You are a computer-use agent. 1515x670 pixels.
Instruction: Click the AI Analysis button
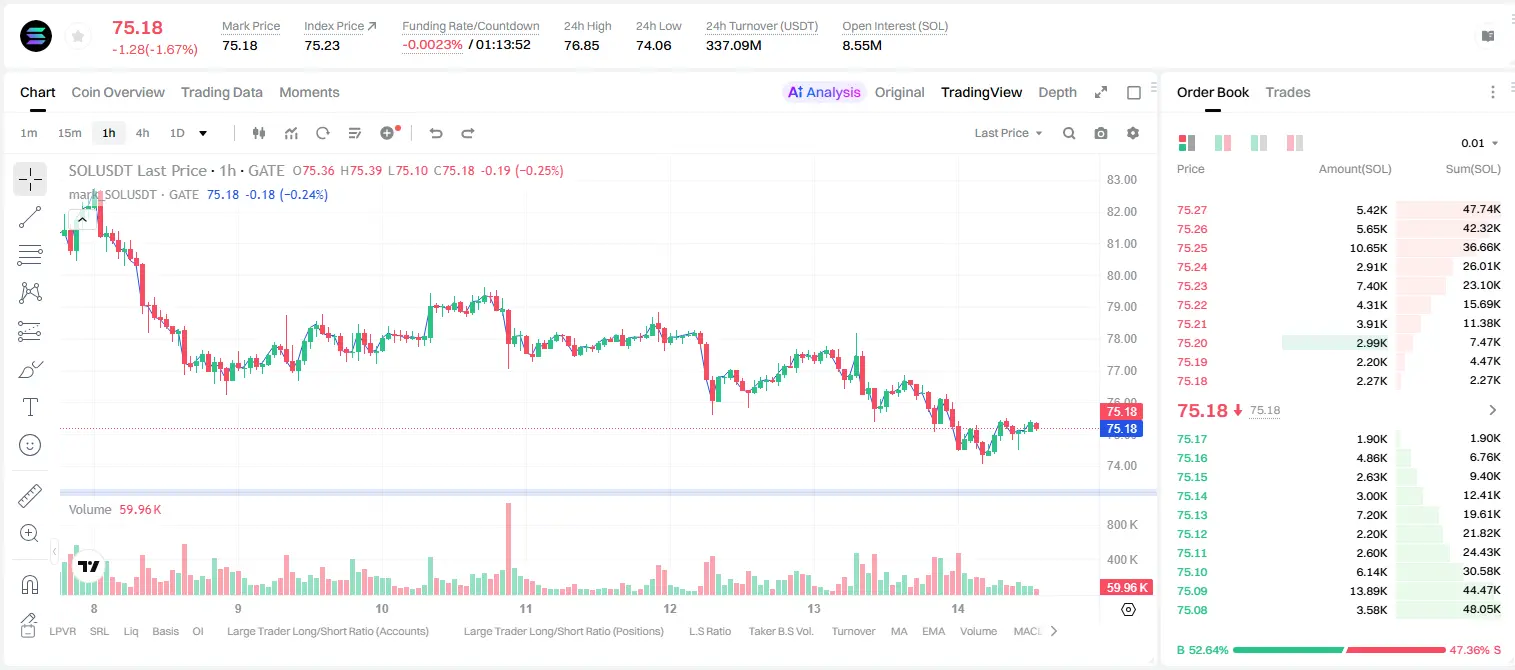coord(824,92)
